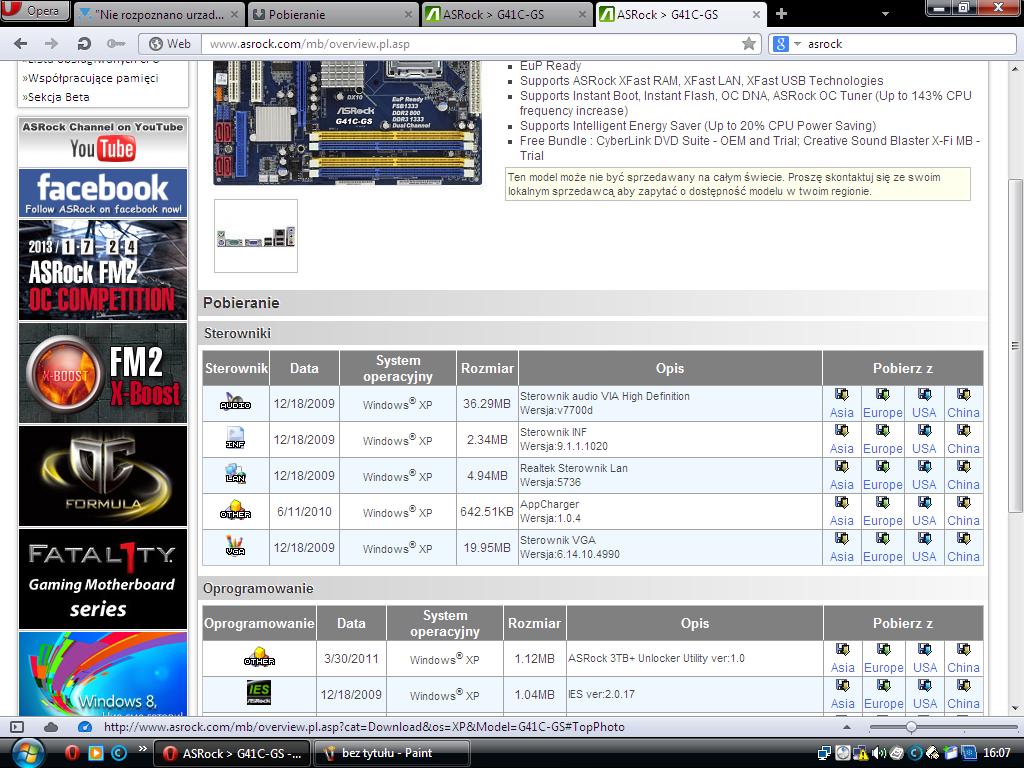Click the Web page security badge
Viewport: 1024px width, 768px height.
(x=170, y=44)
